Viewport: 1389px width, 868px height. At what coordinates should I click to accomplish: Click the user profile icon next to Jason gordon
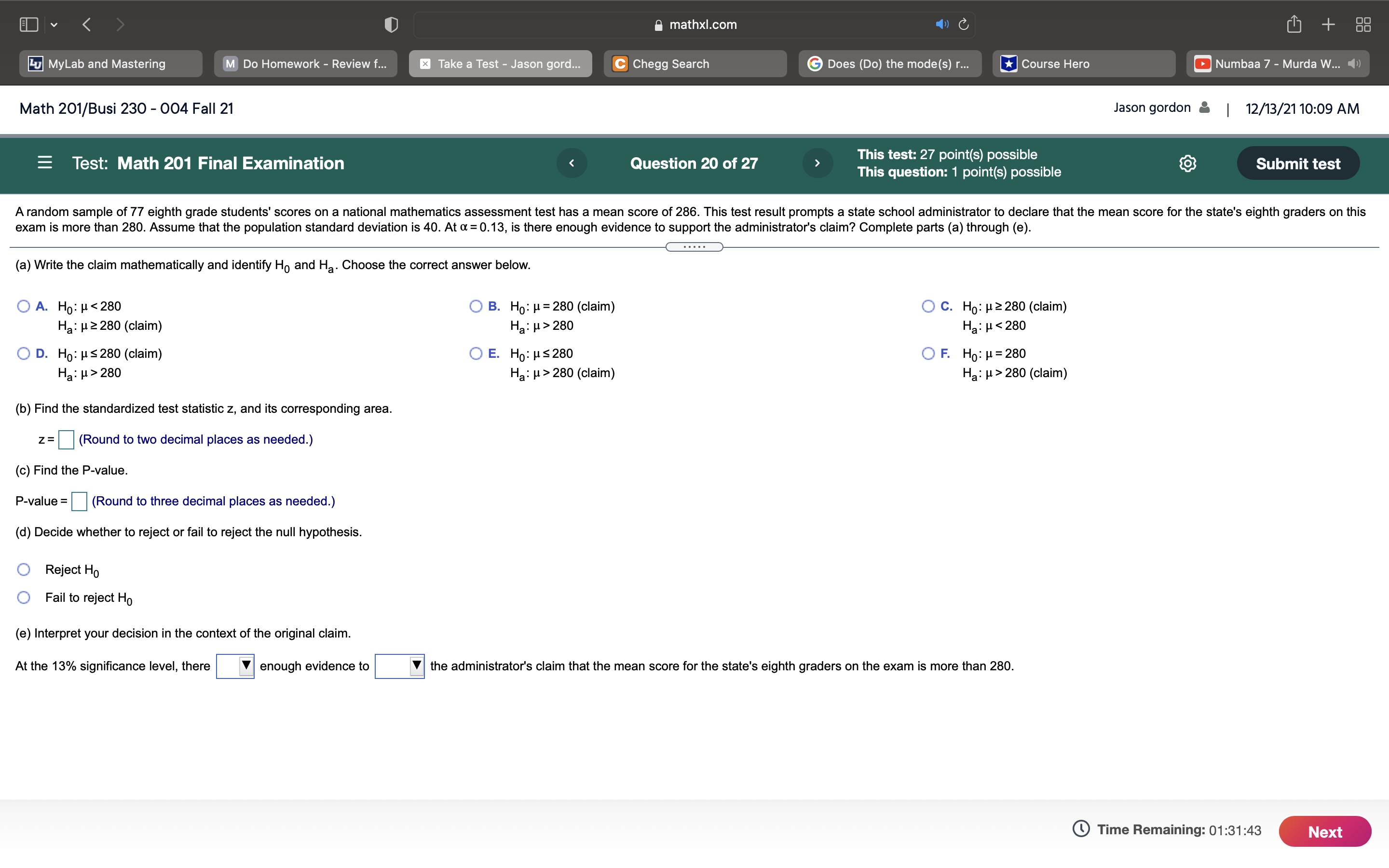click(x=1204, y=108)
